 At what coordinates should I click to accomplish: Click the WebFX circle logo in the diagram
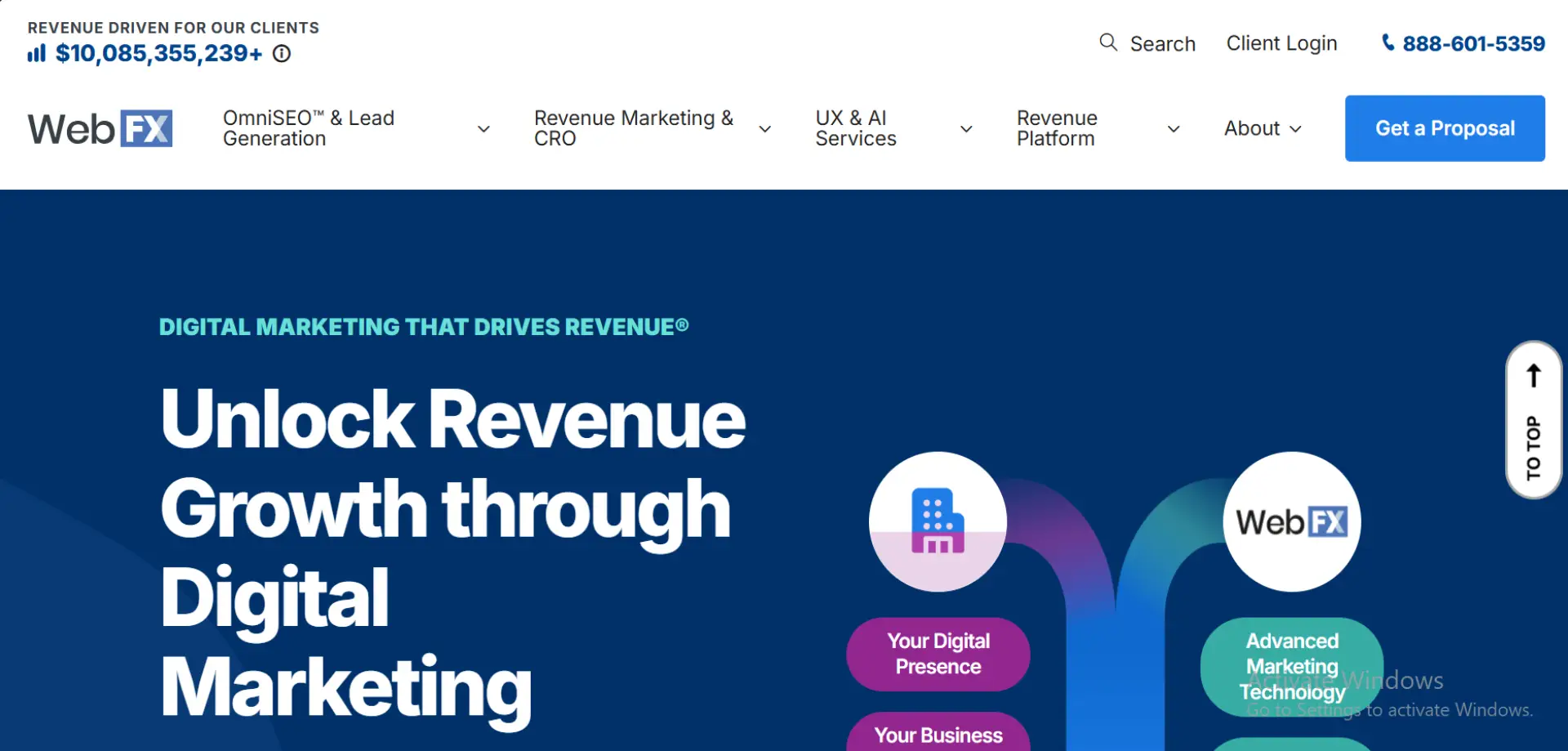tap(1292, 521)
